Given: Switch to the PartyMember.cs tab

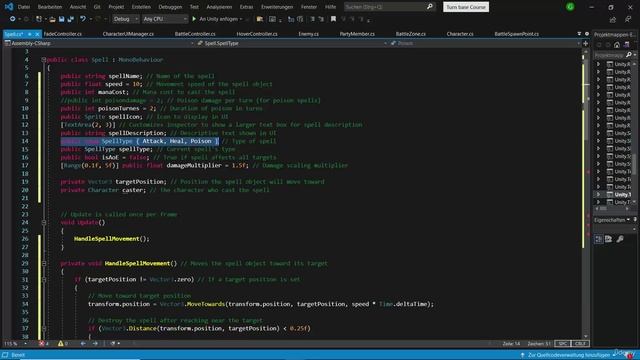Looking at the screenshot, I should [x=357, y=34].
